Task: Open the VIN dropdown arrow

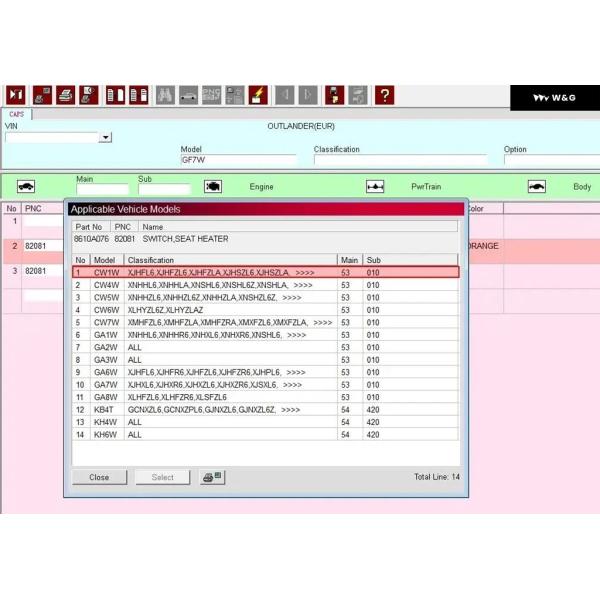Action: [x=105, y=137]
